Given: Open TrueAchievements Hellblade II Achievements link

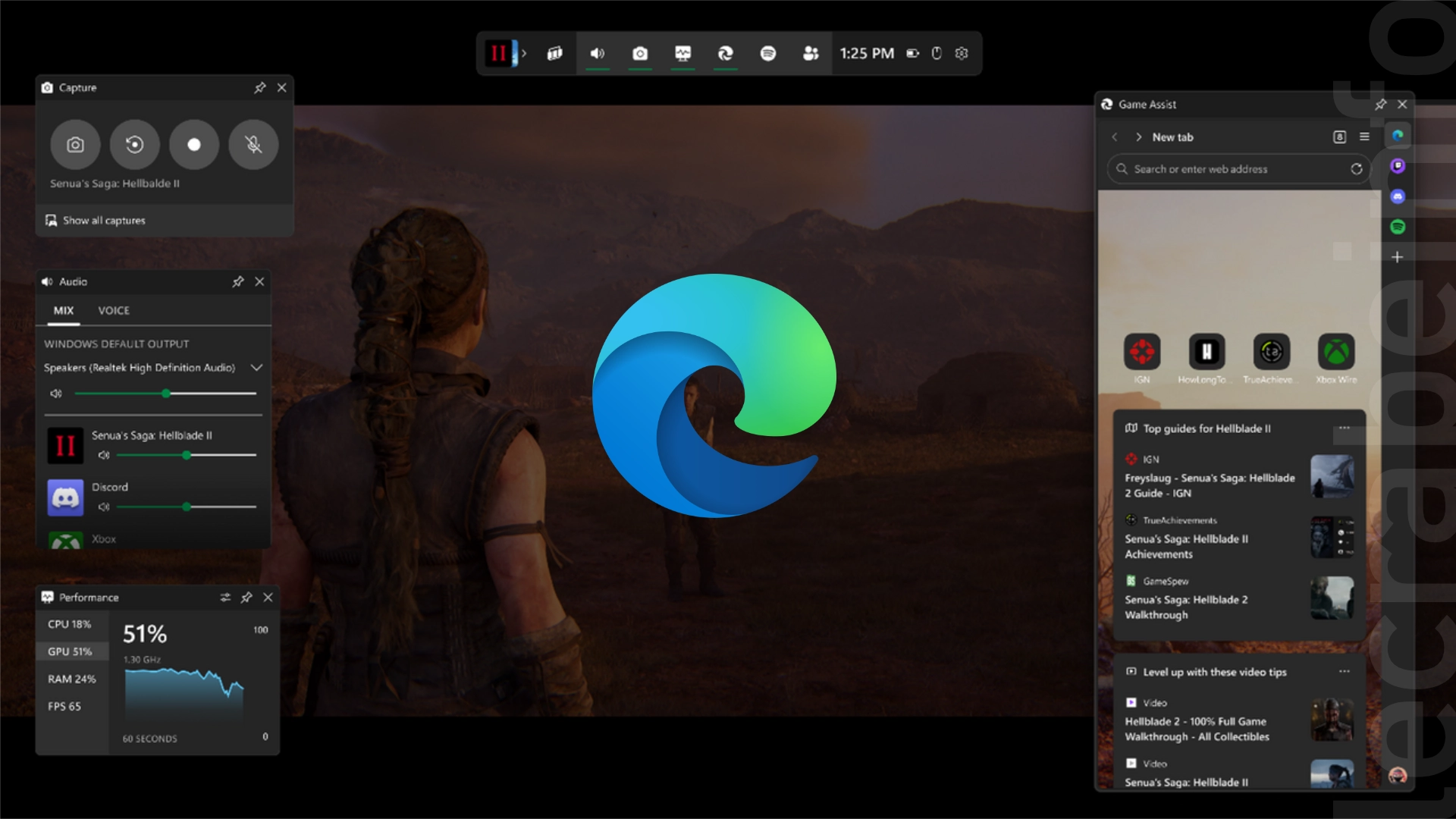Looking at the screenshot, I should click(x=1186, y=547).
